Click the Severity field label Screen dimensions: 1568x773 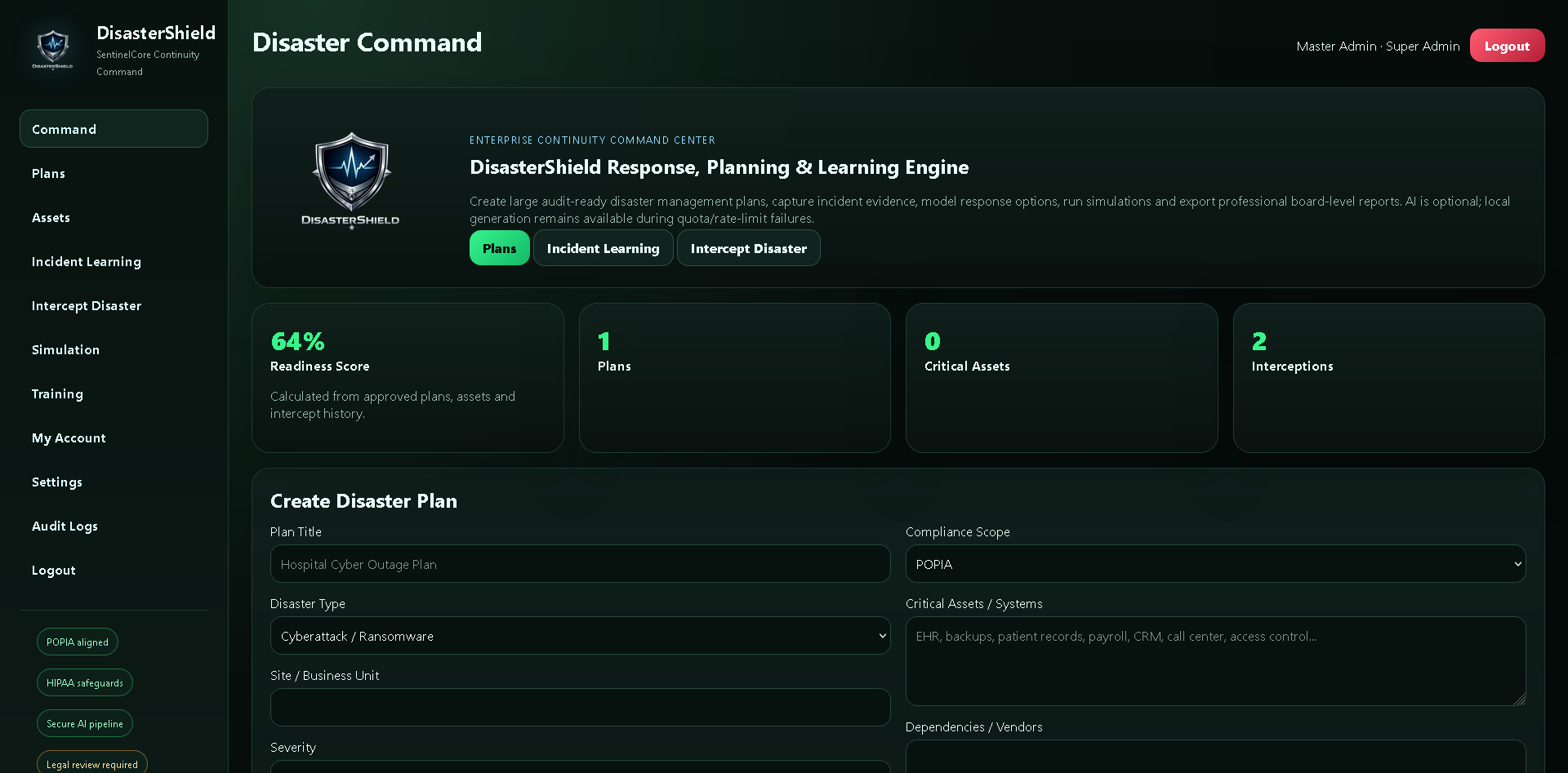293,748
